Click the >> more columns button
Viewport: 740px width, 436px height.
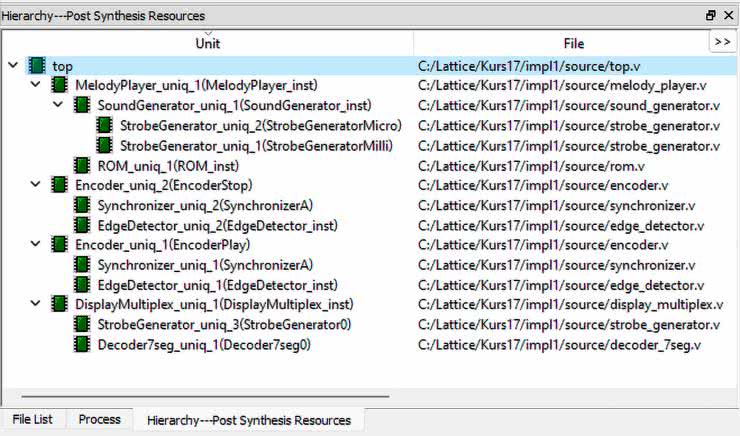723,42
